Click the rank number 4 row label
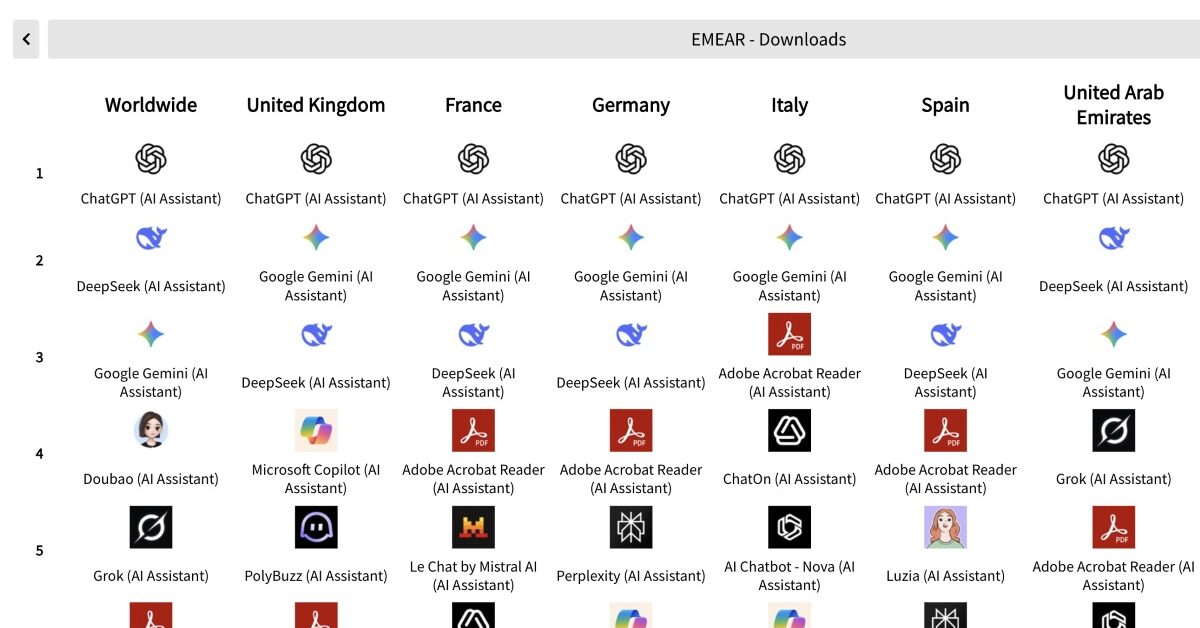 [x=40, y=453]
